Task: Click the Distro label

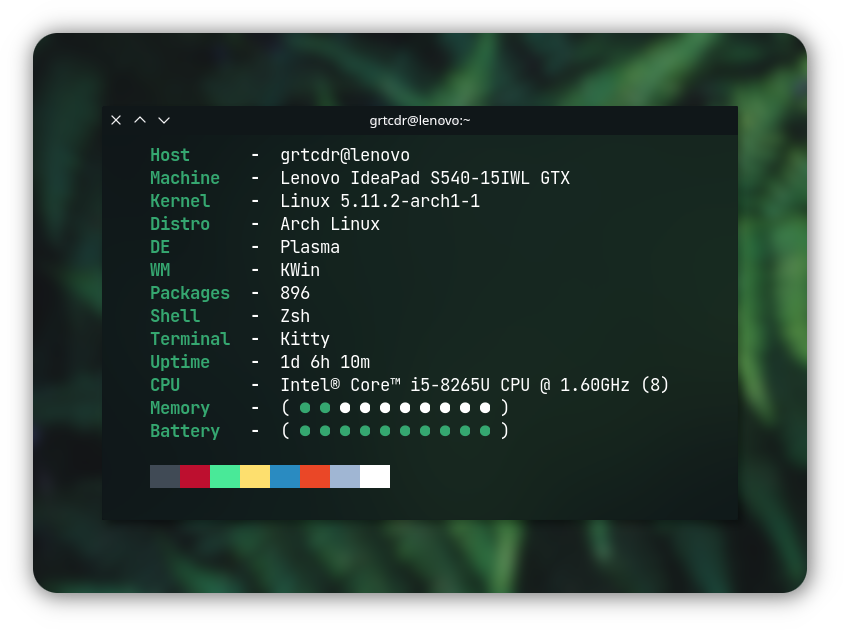Action: click(180, 224)
